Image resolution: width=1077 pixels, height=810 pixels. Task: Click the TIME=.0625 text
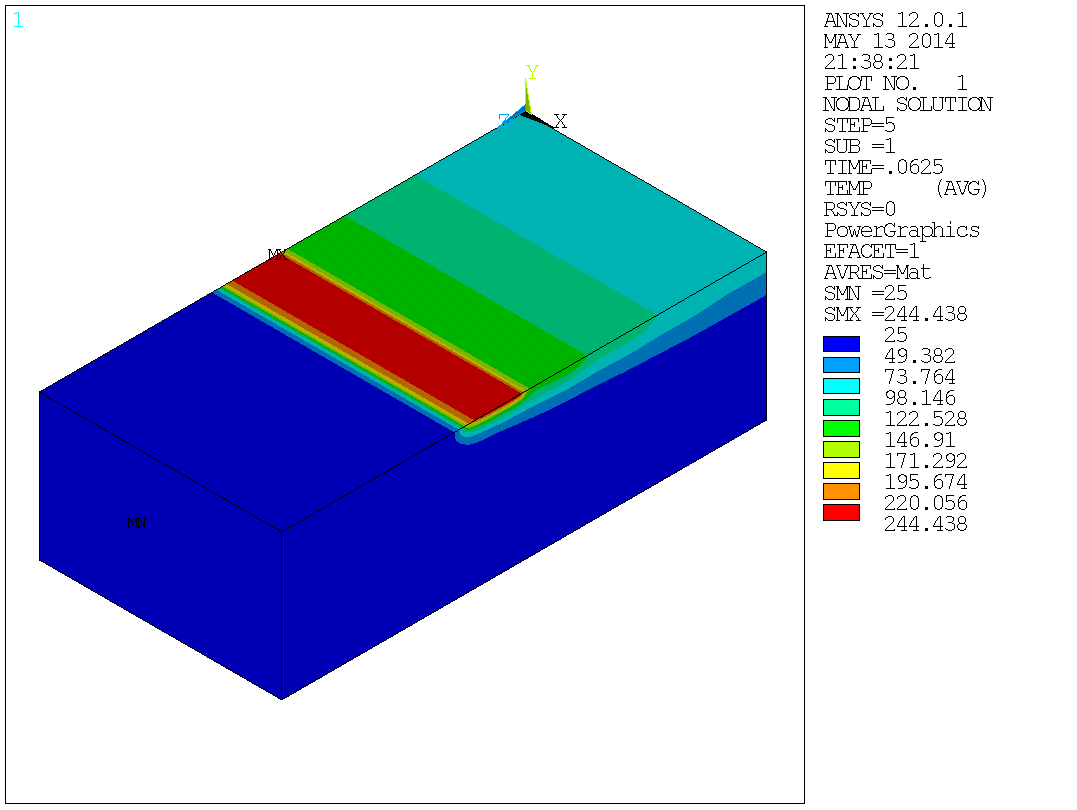click(883, 168)
